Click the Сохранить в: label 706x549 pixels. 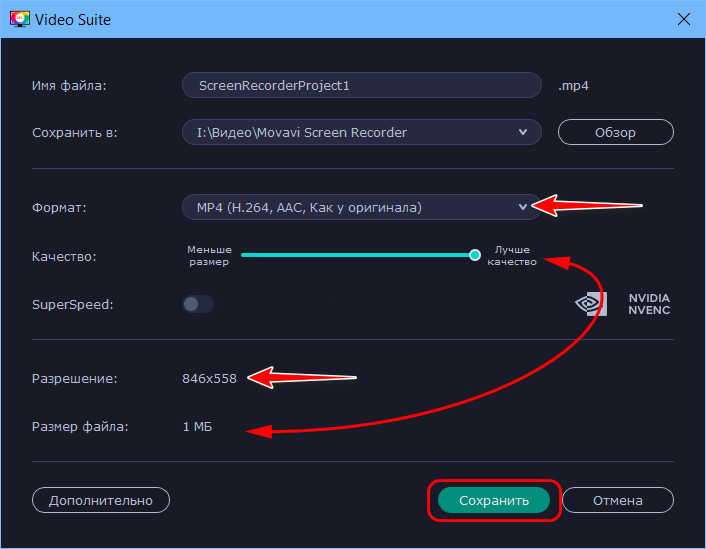click(75, 132)
